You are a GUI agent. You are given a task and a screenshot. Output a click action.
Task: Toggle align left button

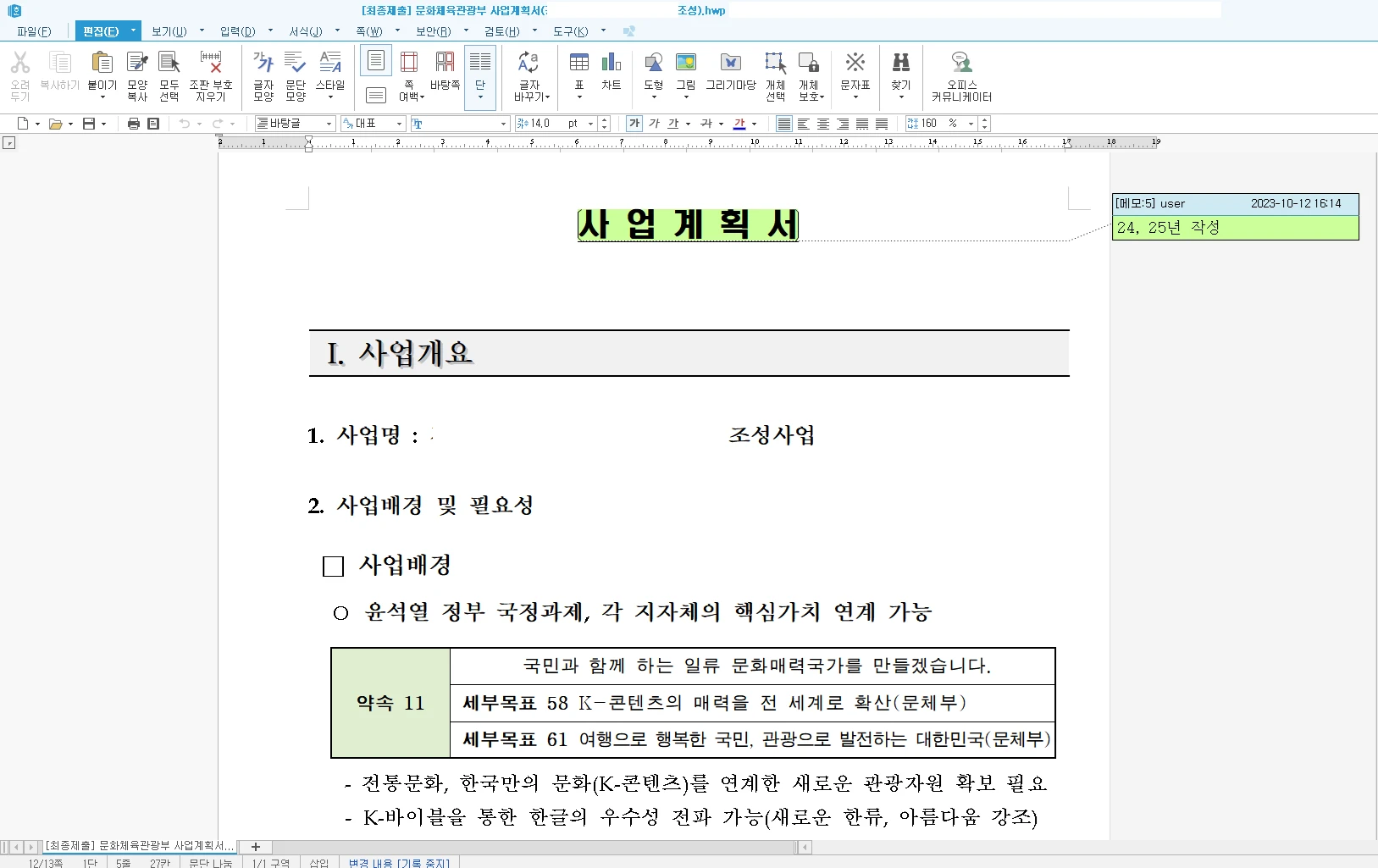pos(804,124)
